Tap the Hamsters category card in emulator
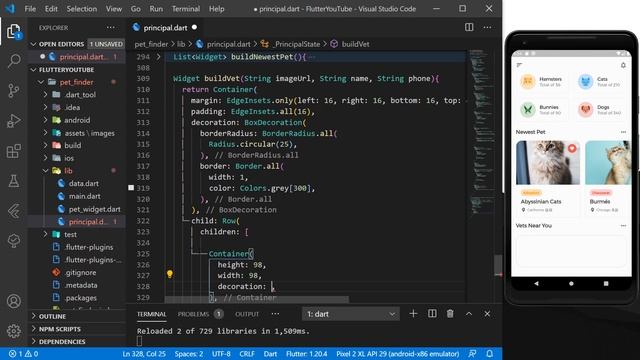This screenshot has width=640, height=360. click(542, 82)
